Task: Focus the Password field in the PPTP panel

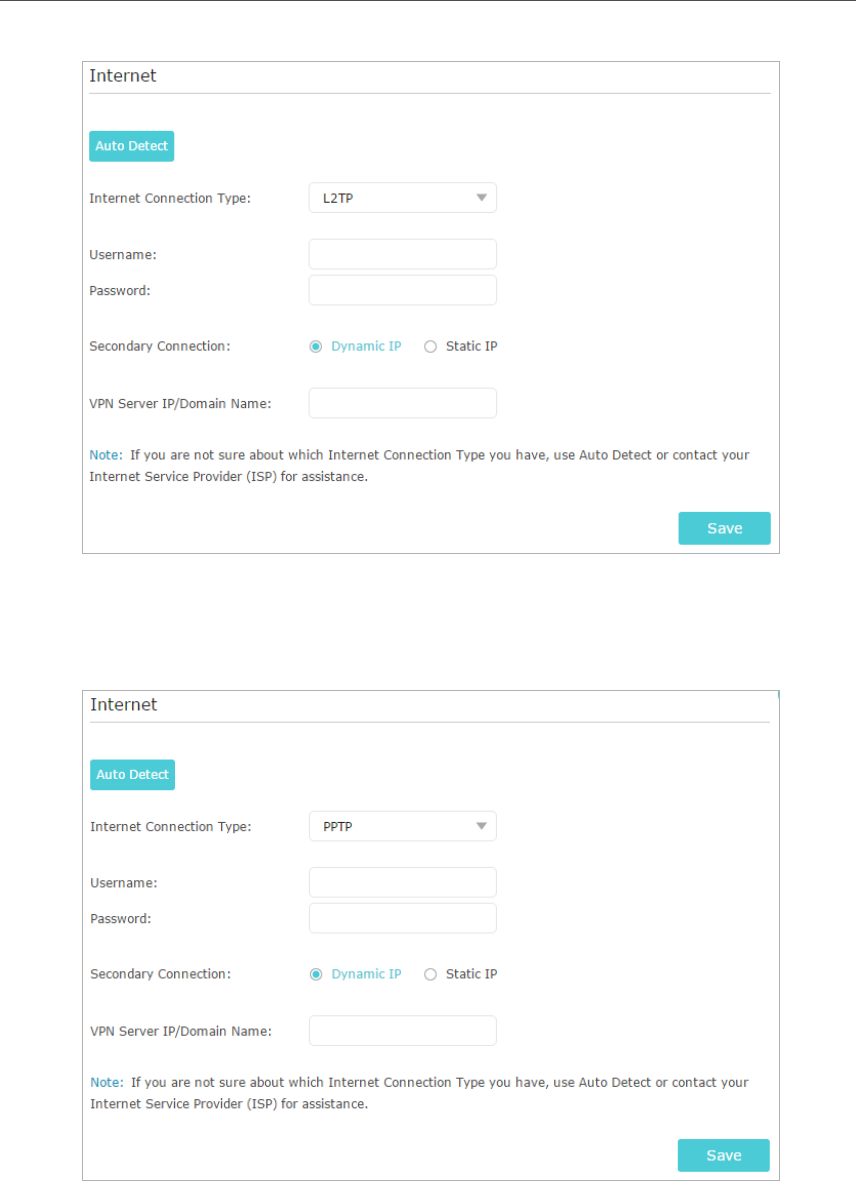Action: 402,918
